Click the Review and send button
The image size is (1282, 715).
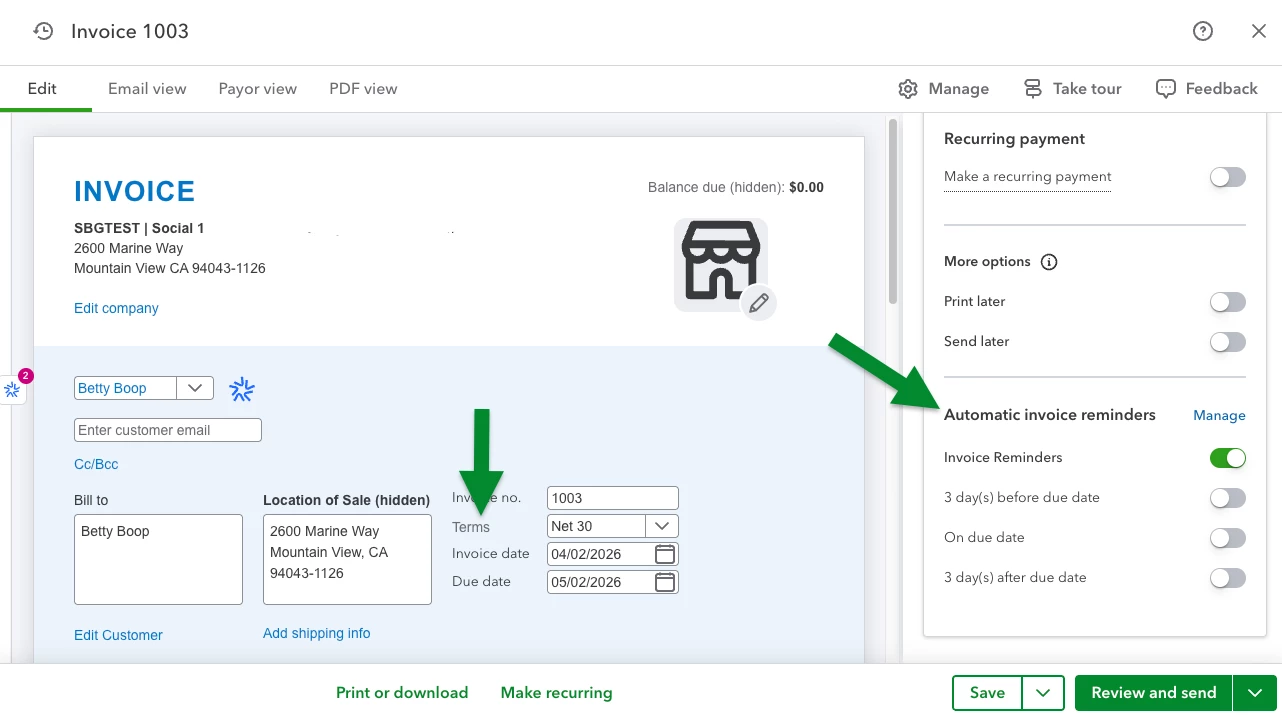[1154, 693]
